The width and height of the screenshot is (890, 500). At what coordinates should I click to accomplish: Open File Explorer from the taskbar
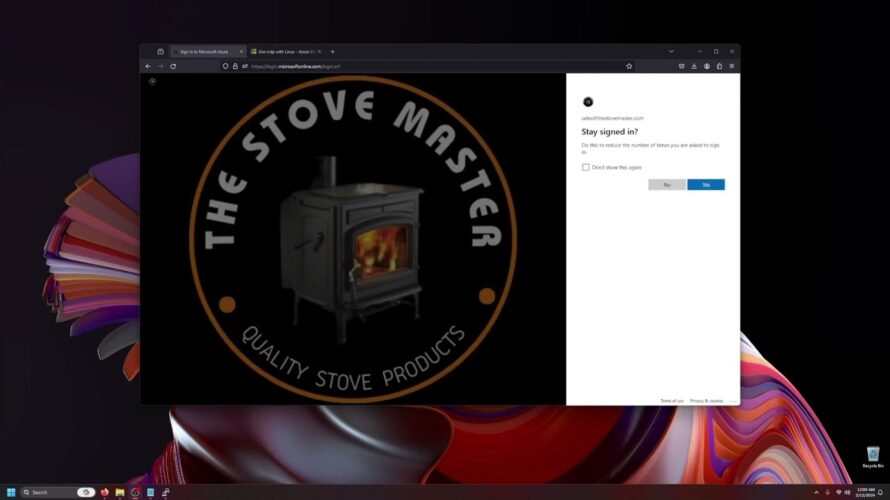coord(120,492)
